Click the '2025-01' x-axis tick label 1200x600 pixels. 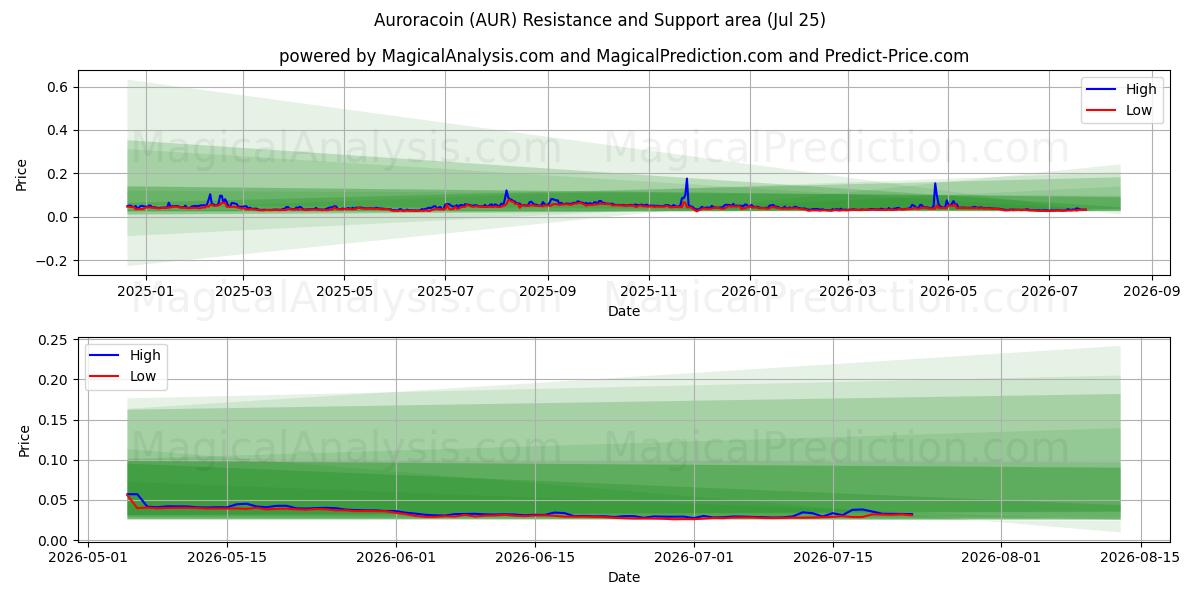[146, 294]
